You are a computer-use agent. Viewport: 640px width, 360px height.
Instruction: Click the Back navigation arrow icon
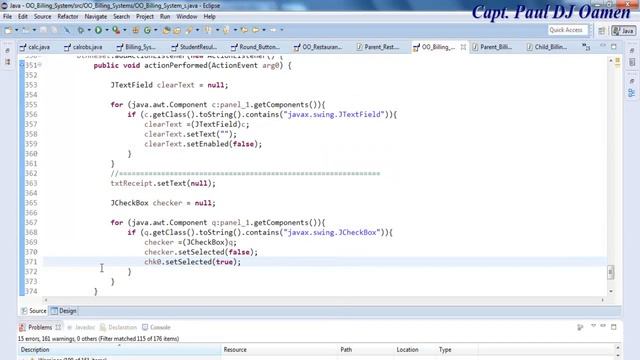pyautogui.click(x=256, y=30)
